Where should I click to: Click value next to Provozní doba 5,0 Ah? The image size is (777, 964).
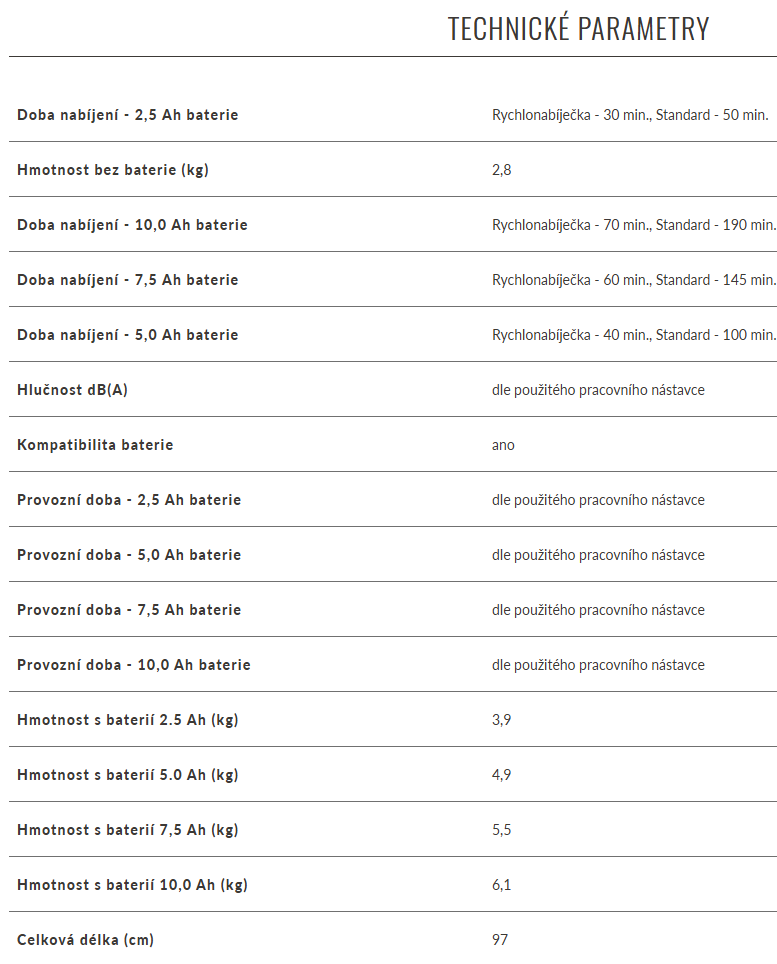[x=598, y=555]
